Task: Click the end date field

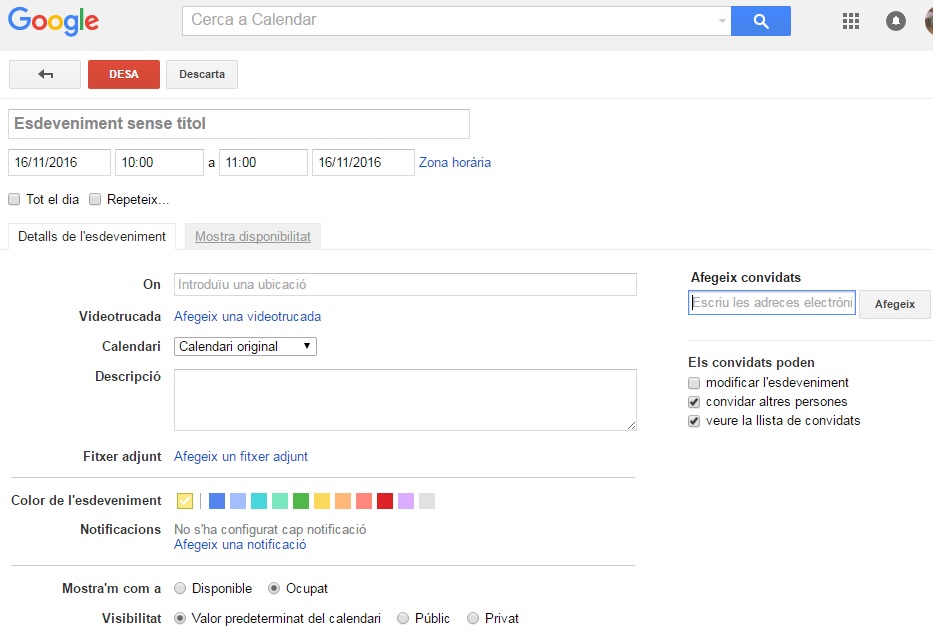Action: (363, 163)
